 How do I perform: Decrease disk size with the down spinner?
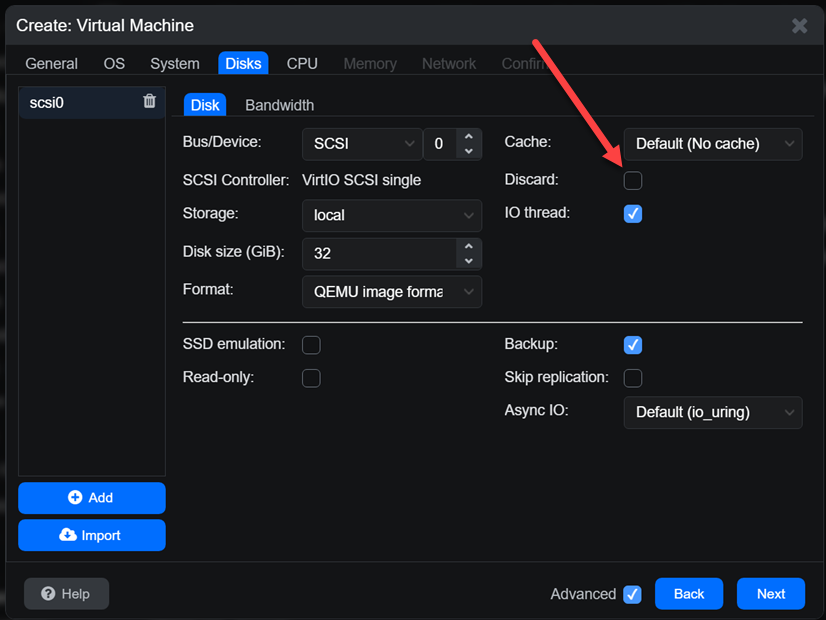[x=468, y=261]
